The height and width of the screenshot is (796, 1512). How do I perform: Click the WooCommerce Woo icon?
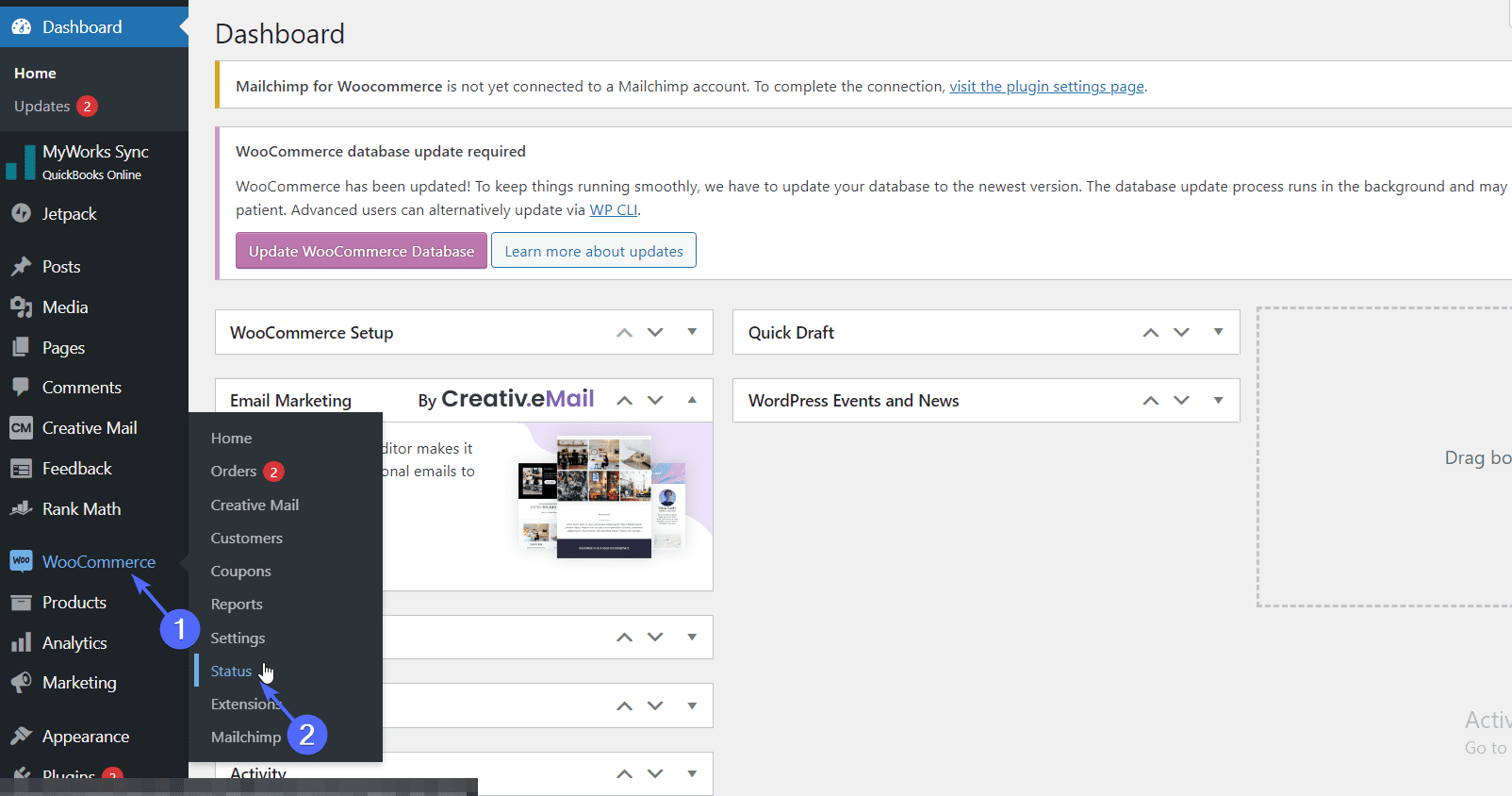point(21,561)
